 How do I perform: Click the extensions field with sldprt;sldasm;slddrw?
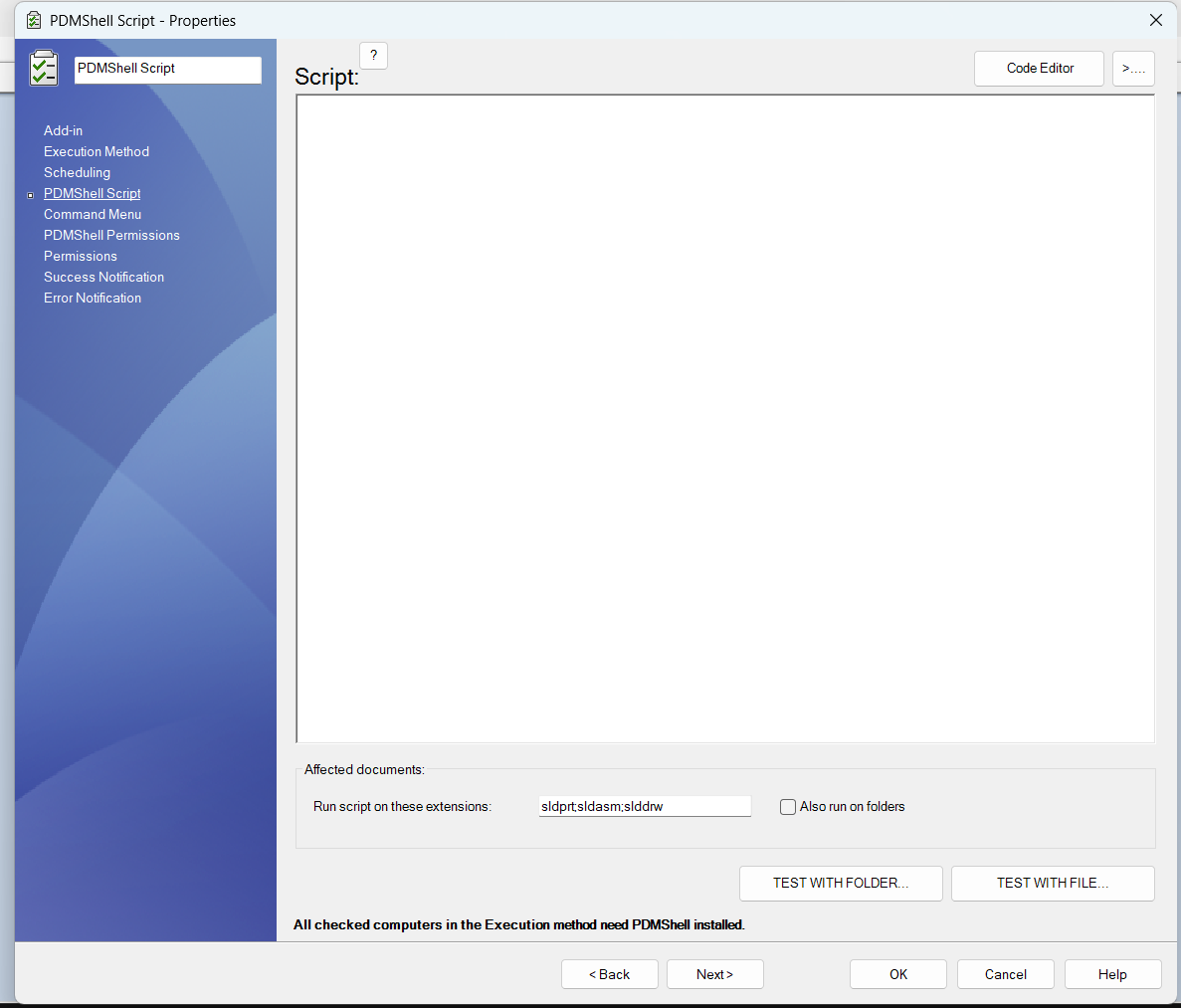[645, 806]
